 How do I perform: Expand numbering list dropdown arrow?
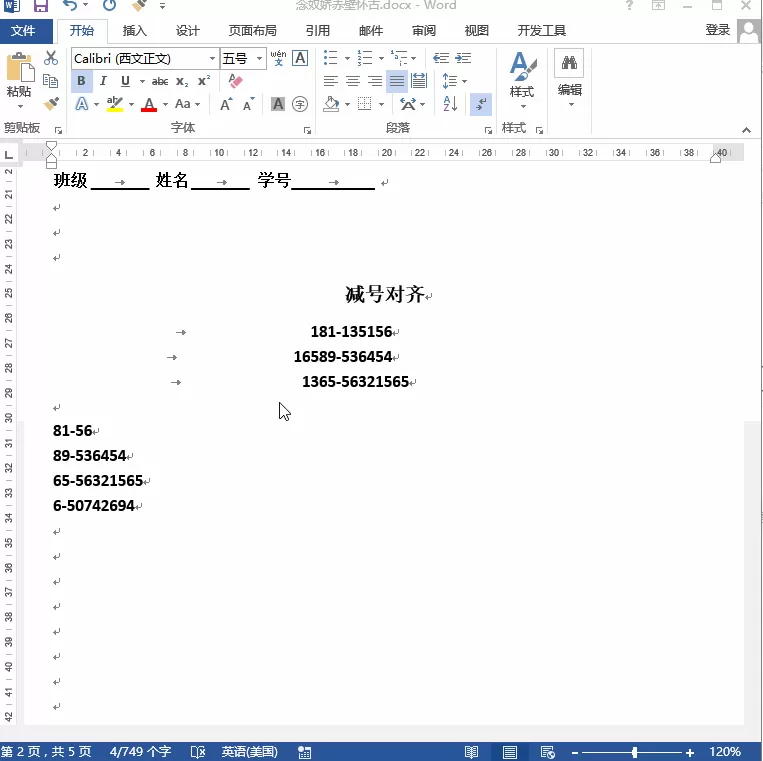point(381,58)
